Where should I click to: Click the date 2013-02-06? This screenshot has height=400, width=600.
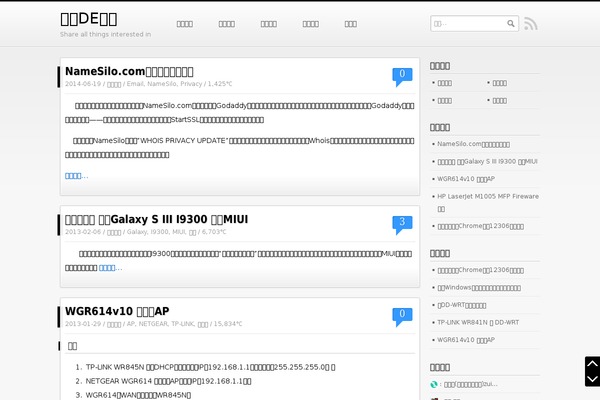pyautogui.click(x=83, y=232)
